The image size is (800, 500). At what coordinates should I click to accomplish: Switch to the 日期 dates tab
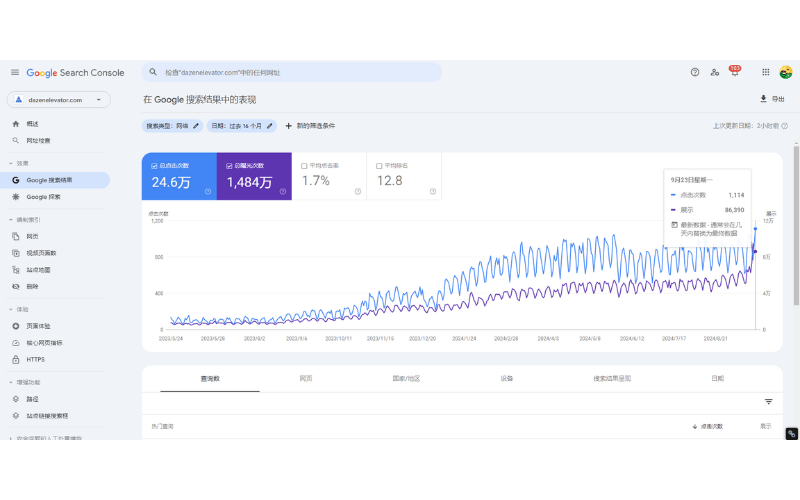click(x=717, y=379)
